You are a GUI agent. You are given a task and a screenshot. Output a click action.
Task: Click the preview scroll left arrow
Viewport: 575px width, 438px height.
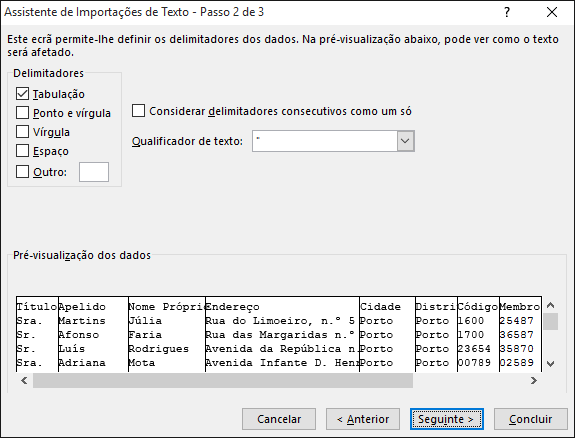click(x=24, y=380)
